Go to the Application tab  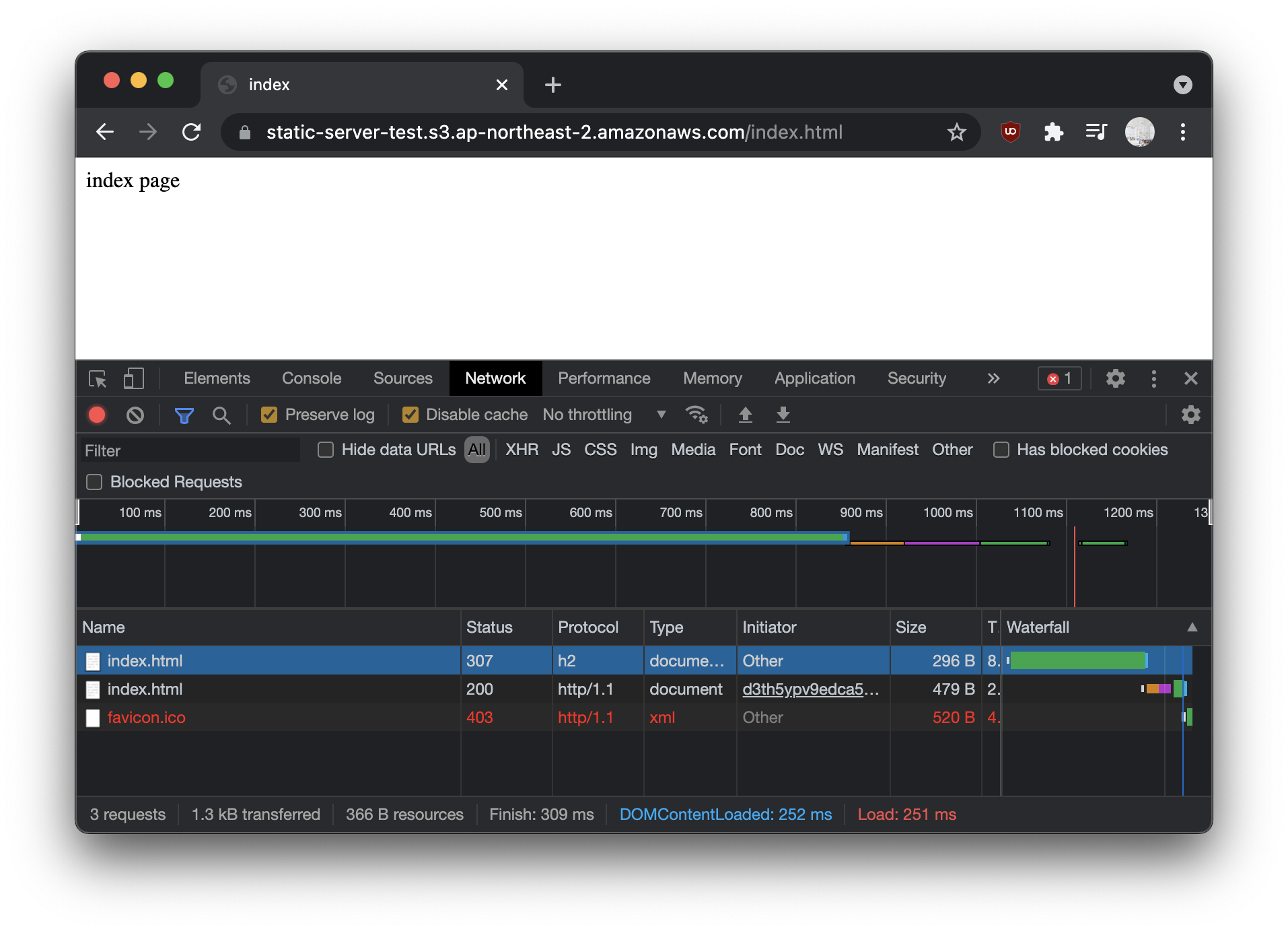click(x=814, y=378)
